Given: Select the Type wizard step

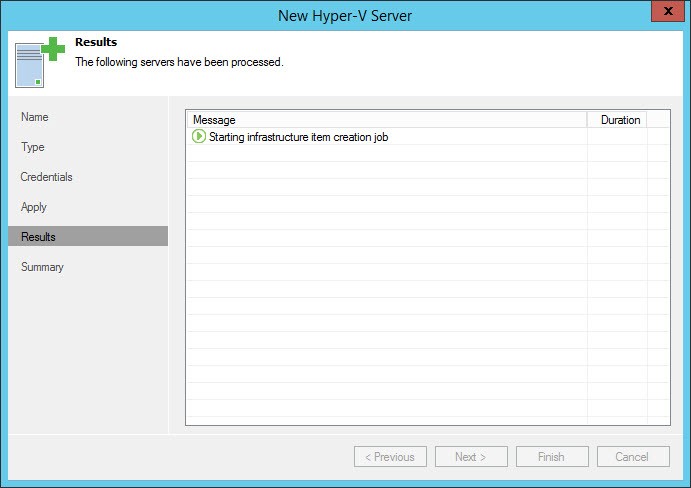Looking at the screenshot, I should click(x=33, y=147).
